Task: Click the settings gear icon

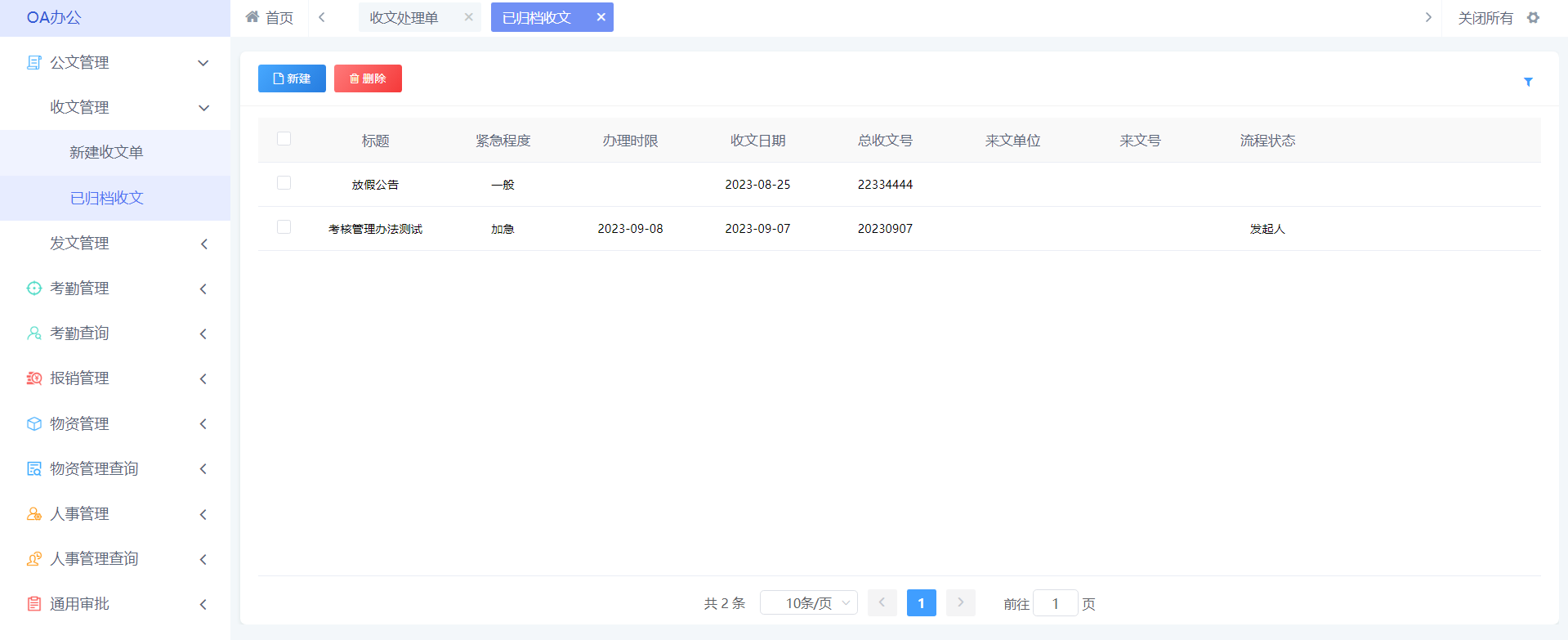Action: coord(1533,18)
